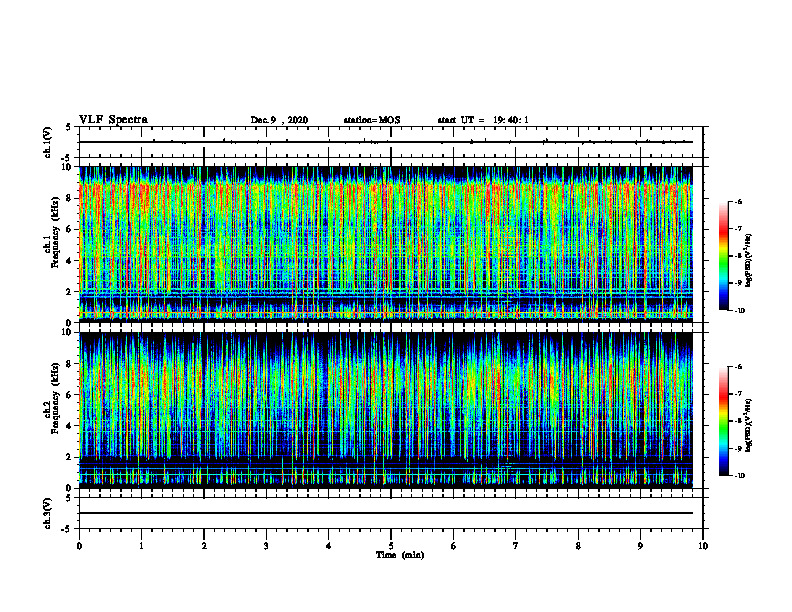
Task: Click the "ch.1(V)" waveform axis label
Action: 48,142
